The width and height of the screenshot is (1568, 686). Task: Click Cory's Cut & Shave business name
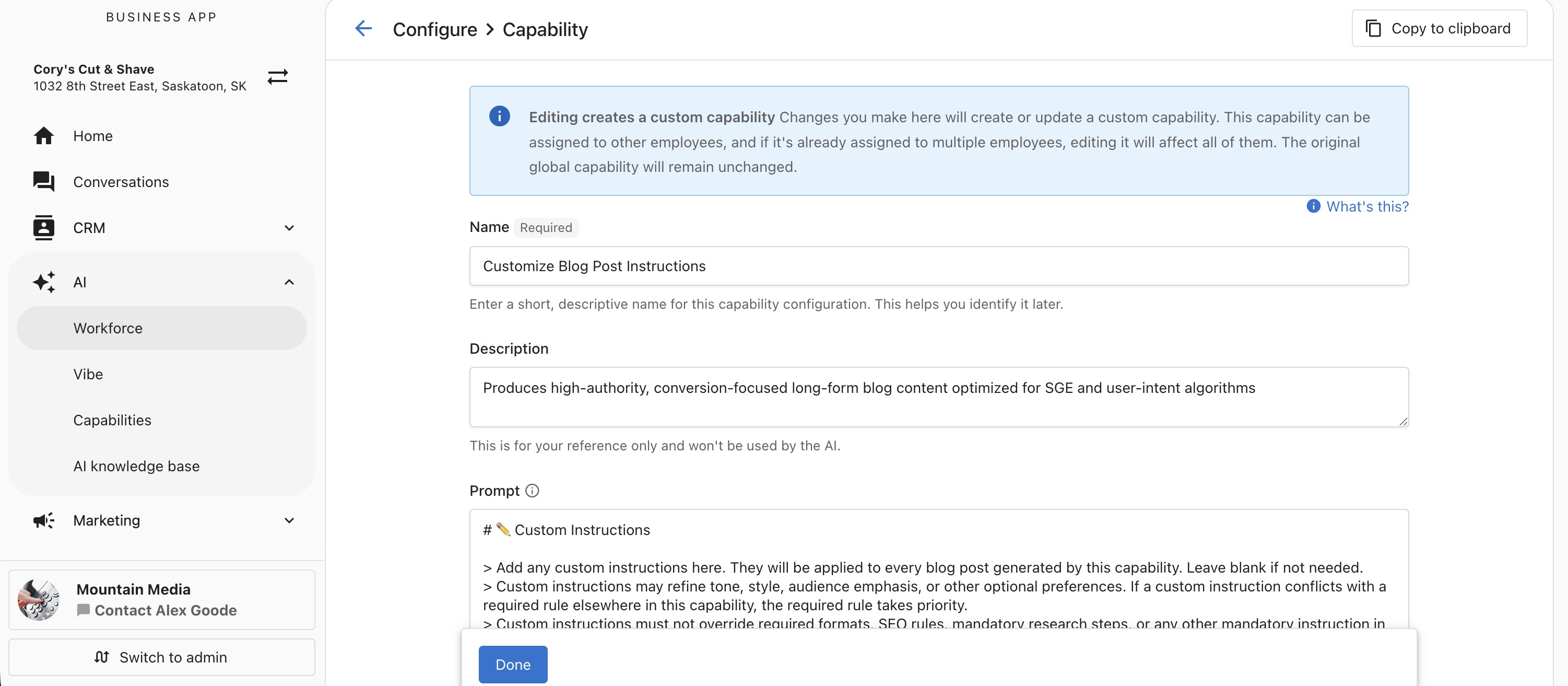pyautogui.click(x=94, y=69)
